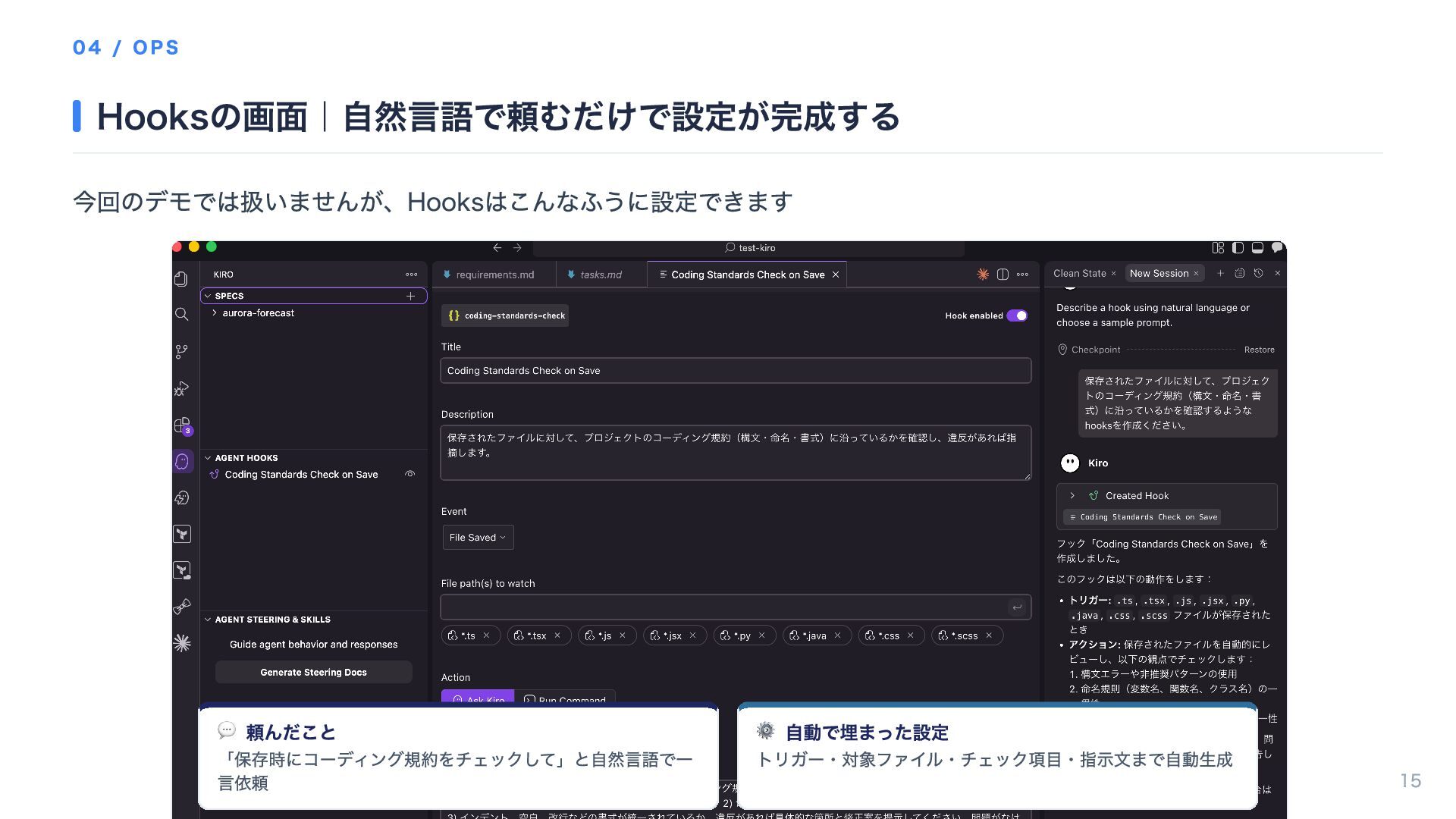Open editor more actions ellipsis
This screenshot has width=1456, height=819.
(x=1022, y=275)
